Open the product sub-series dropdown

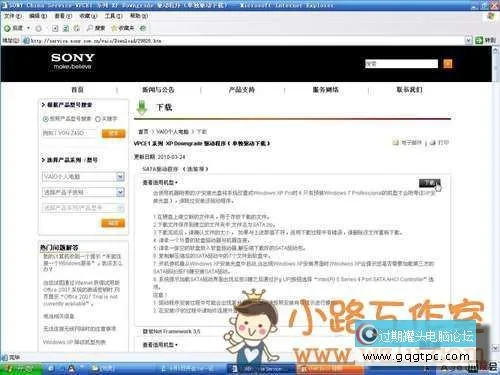pos(83,192)
